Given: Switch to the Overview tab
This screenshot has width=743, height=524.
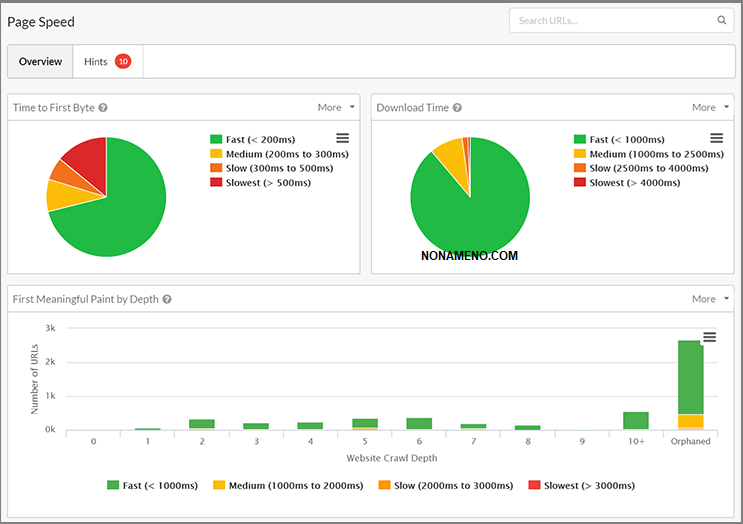Looking at the screenshot, I should click(x=40, y=62).
